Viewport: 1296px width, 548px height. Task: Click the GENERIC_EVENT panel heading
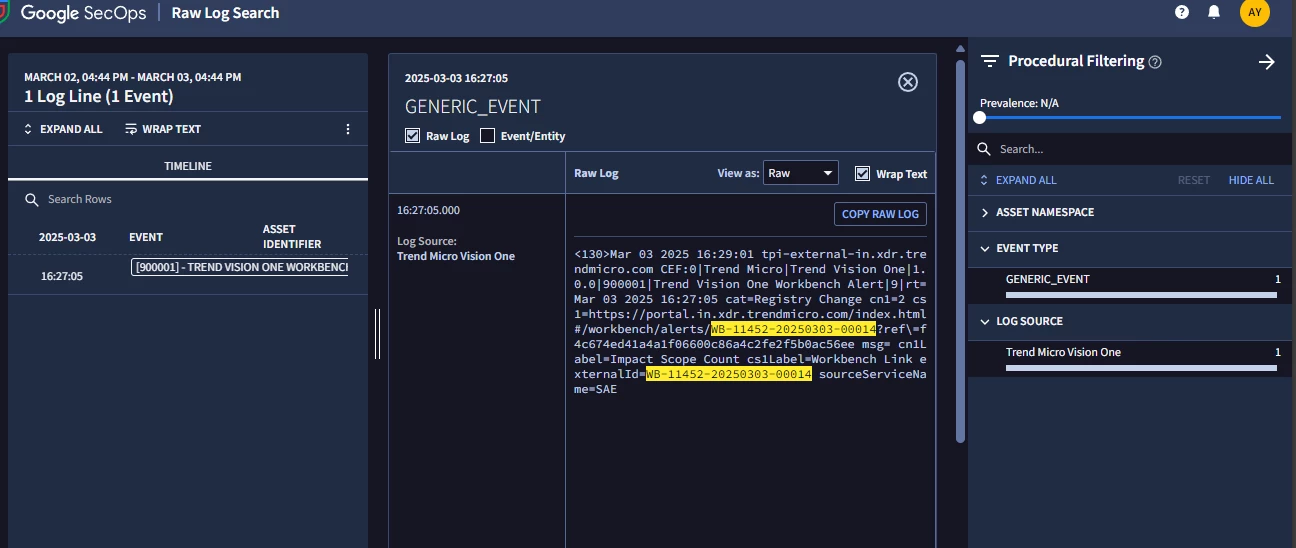[472, 107]
